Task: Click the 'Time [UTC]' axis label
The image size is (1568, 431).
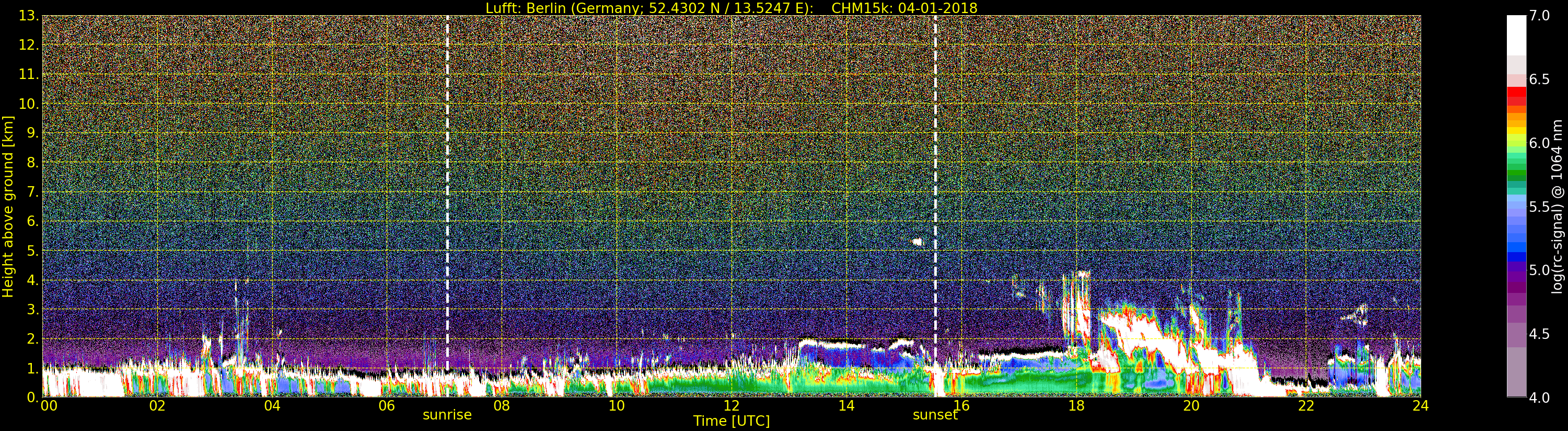Action: click(x=731, y=421)
